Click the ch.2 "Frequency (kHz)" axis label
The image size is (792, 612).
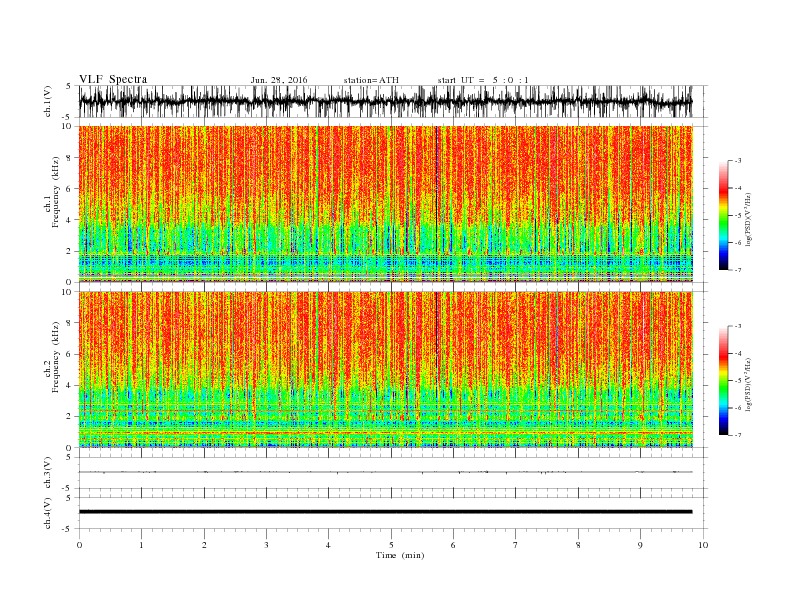coord(56,357)
